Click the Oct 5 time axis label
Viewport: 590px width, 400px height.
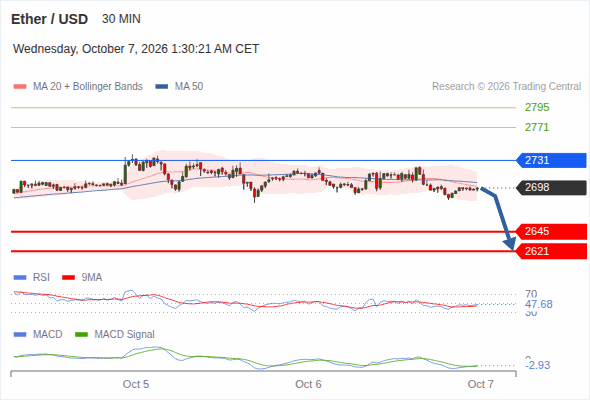point(136,384)
